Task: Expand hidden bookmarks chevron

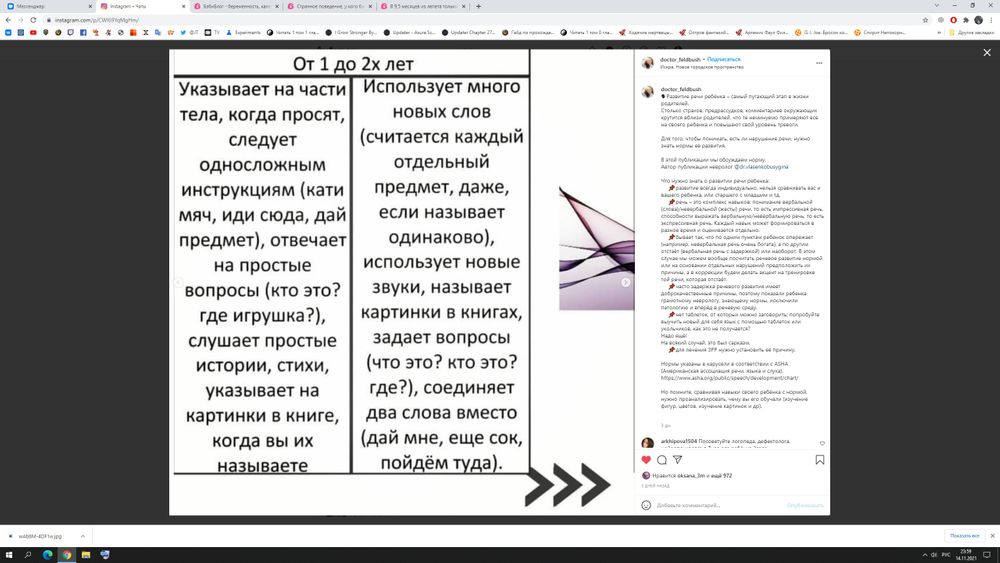Action: coord(939,32)
